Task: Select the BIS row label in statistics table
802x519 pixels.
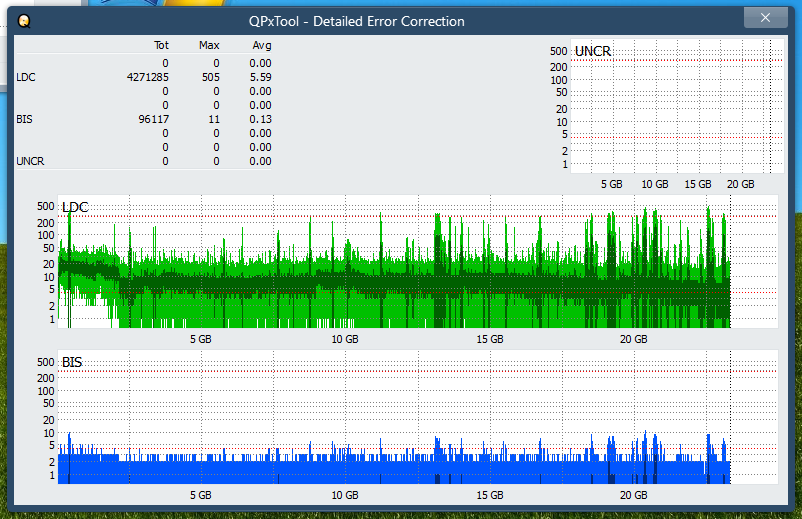Action: coord(24,119)
